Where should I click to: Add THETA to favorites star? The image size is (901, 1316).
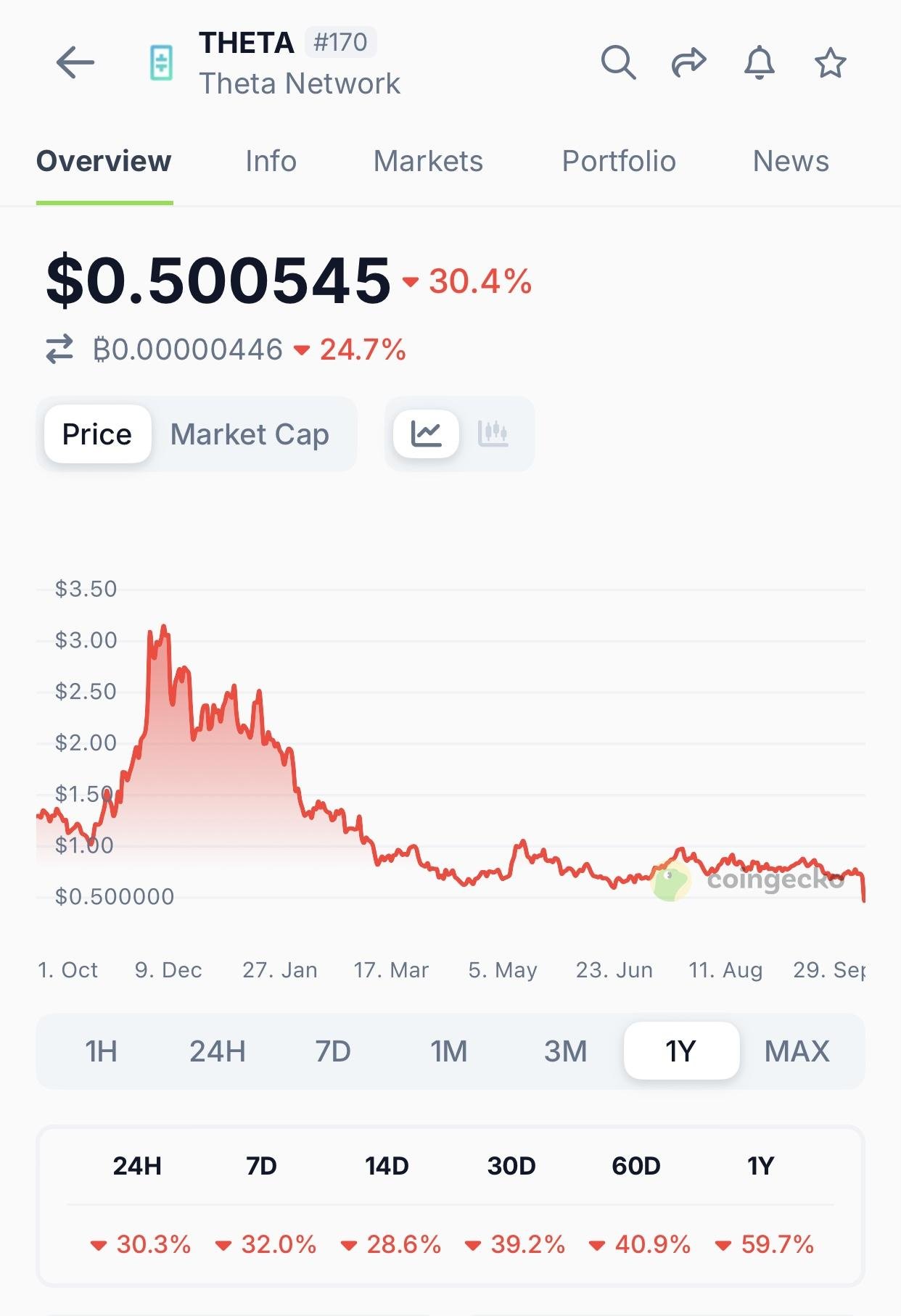(830, 63)
